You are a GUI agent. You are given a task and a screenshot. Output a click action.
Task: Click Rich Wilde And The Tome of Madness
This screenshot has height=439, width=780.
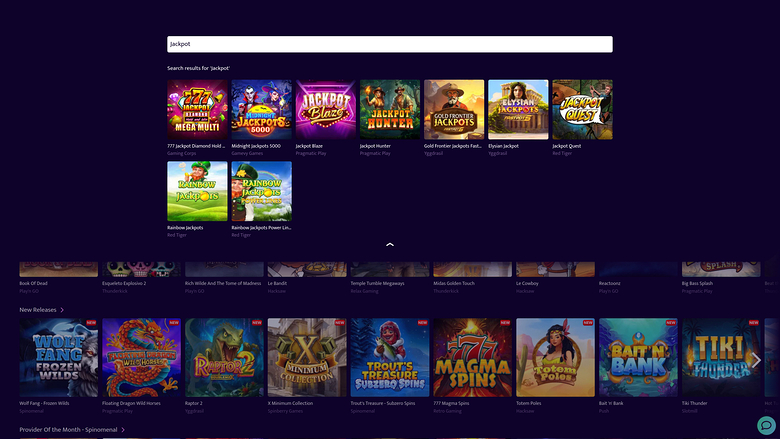pos(223,283)
